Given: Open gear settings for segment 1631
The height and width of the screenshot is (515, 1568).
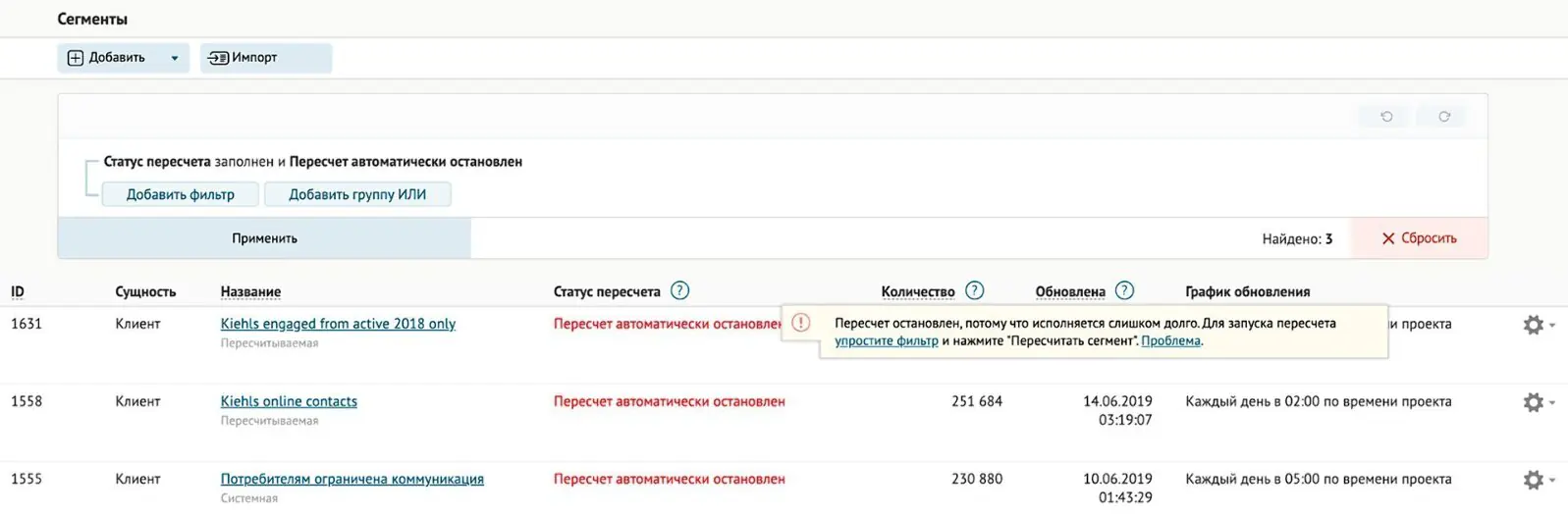Looking at the screenshot, I should click(x=1537, y=325).
